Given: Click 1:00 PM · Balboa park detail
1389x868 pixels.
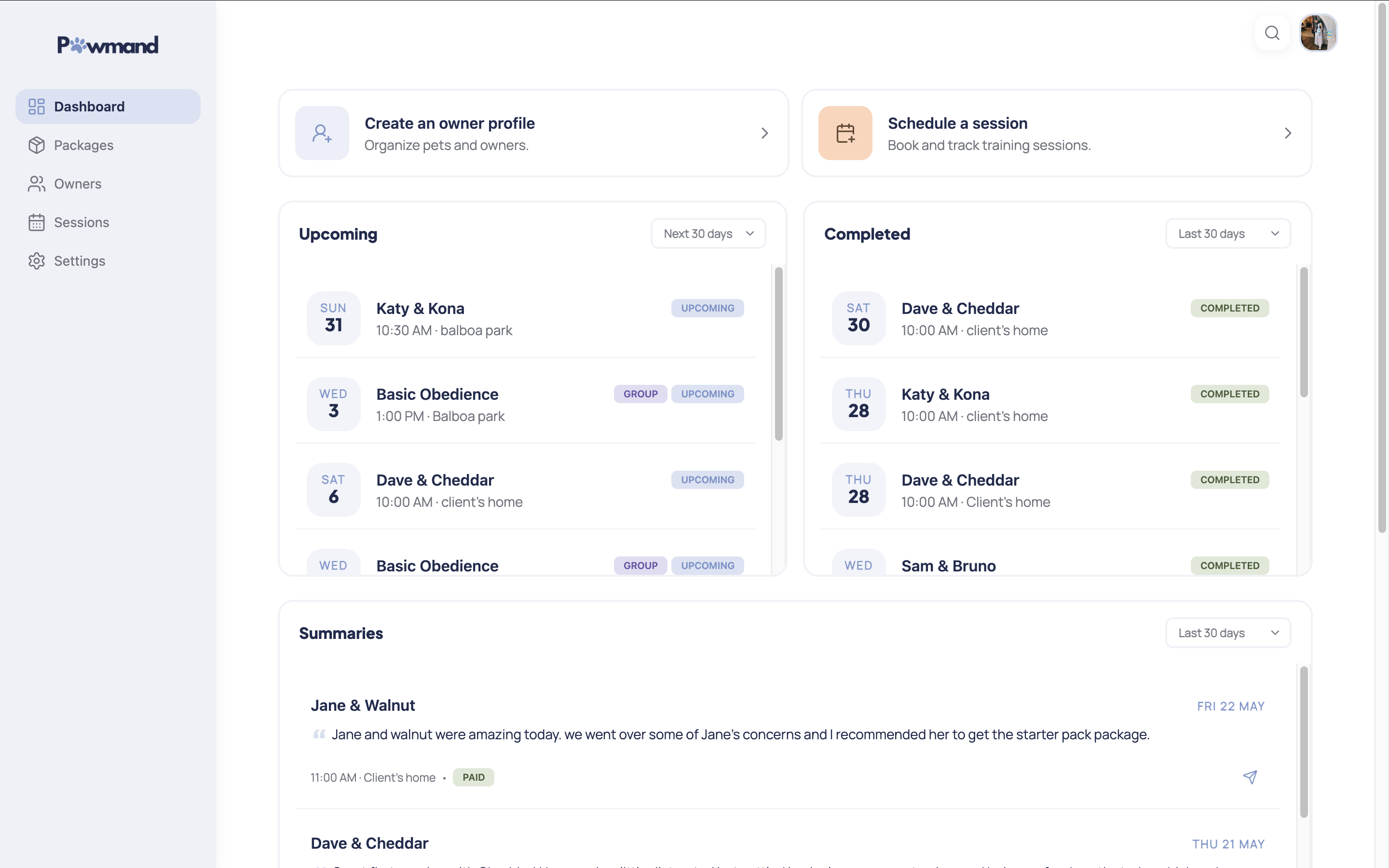Looking at the screenshot, I should (x=440, y=416).
